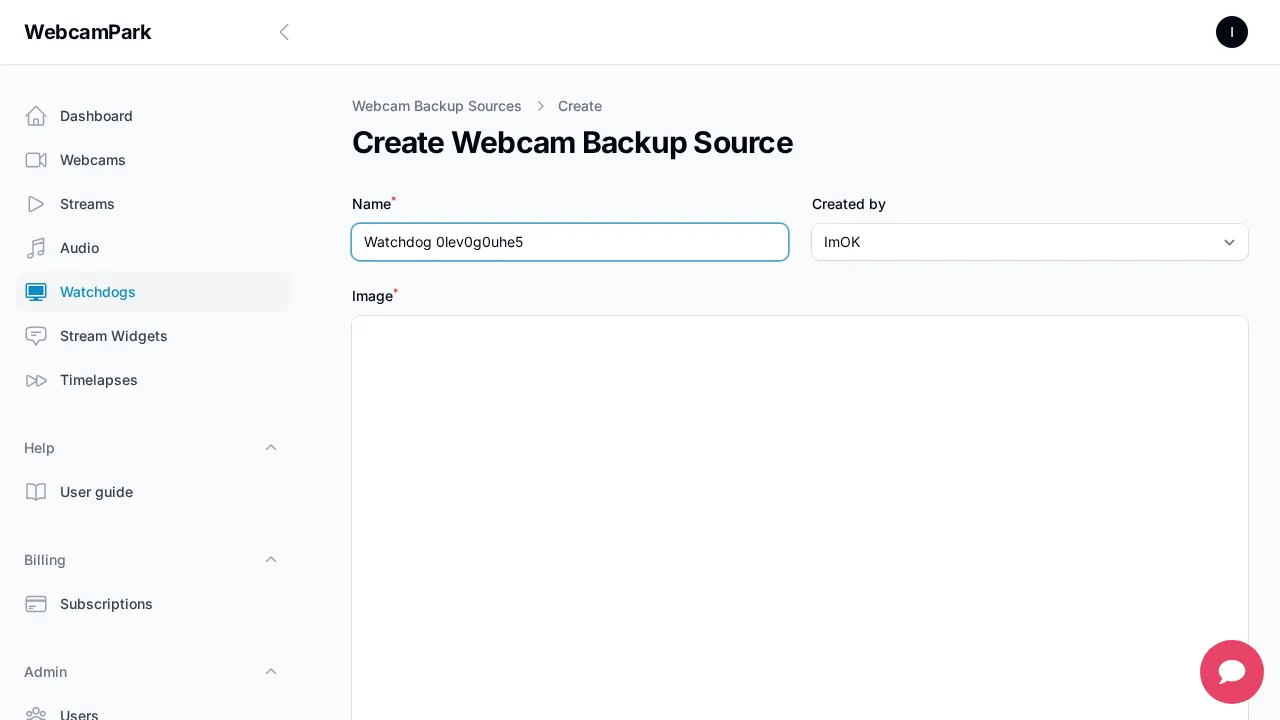Click the Streams play icon

point(36,204)
